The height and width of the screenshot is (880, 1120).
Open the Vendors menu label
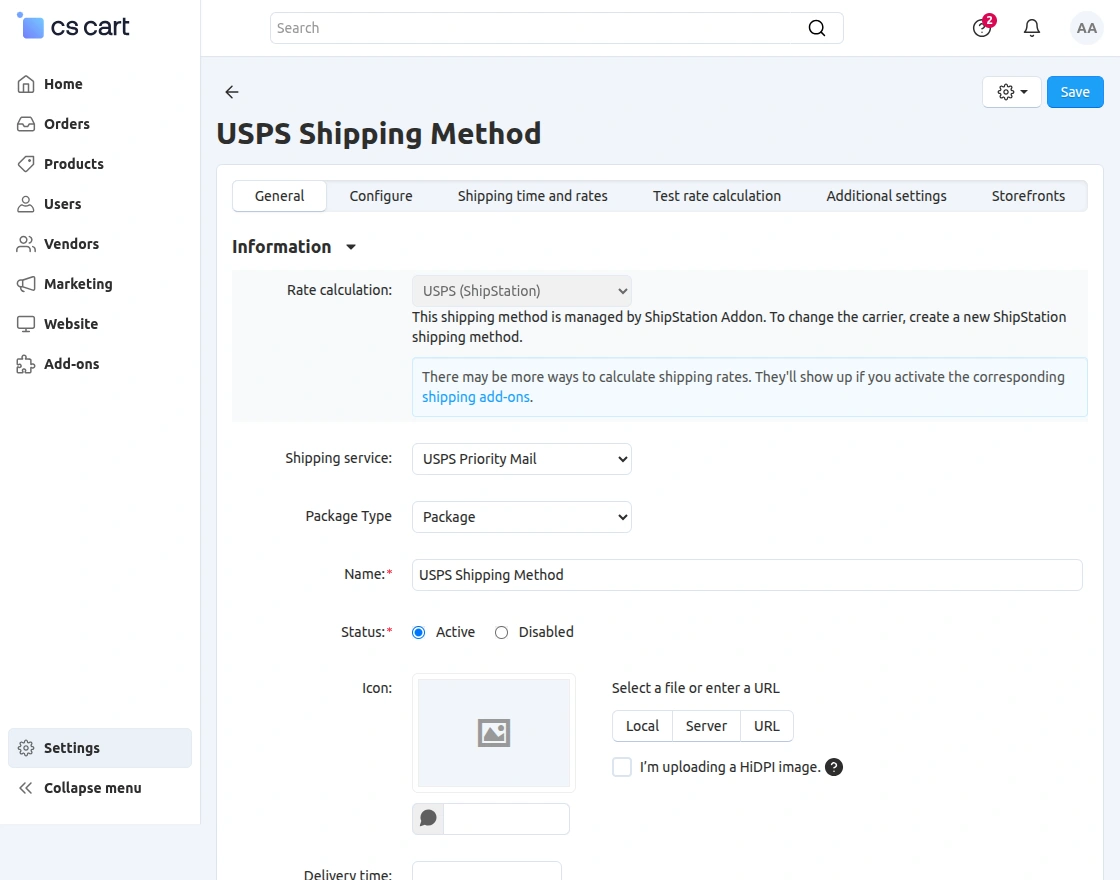71,244
